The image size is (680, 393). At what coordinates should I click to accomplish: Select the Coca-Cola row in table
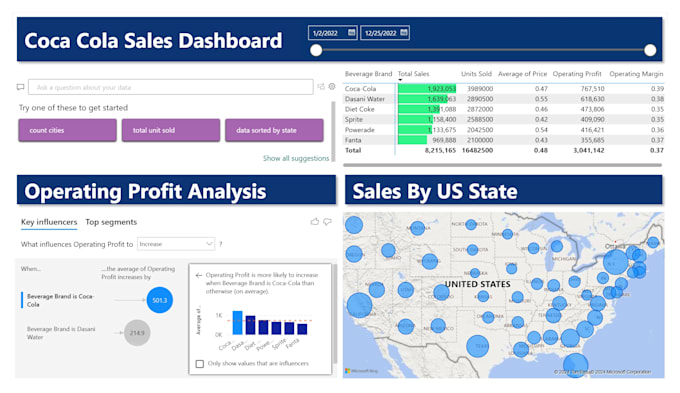tap(503, 88)
